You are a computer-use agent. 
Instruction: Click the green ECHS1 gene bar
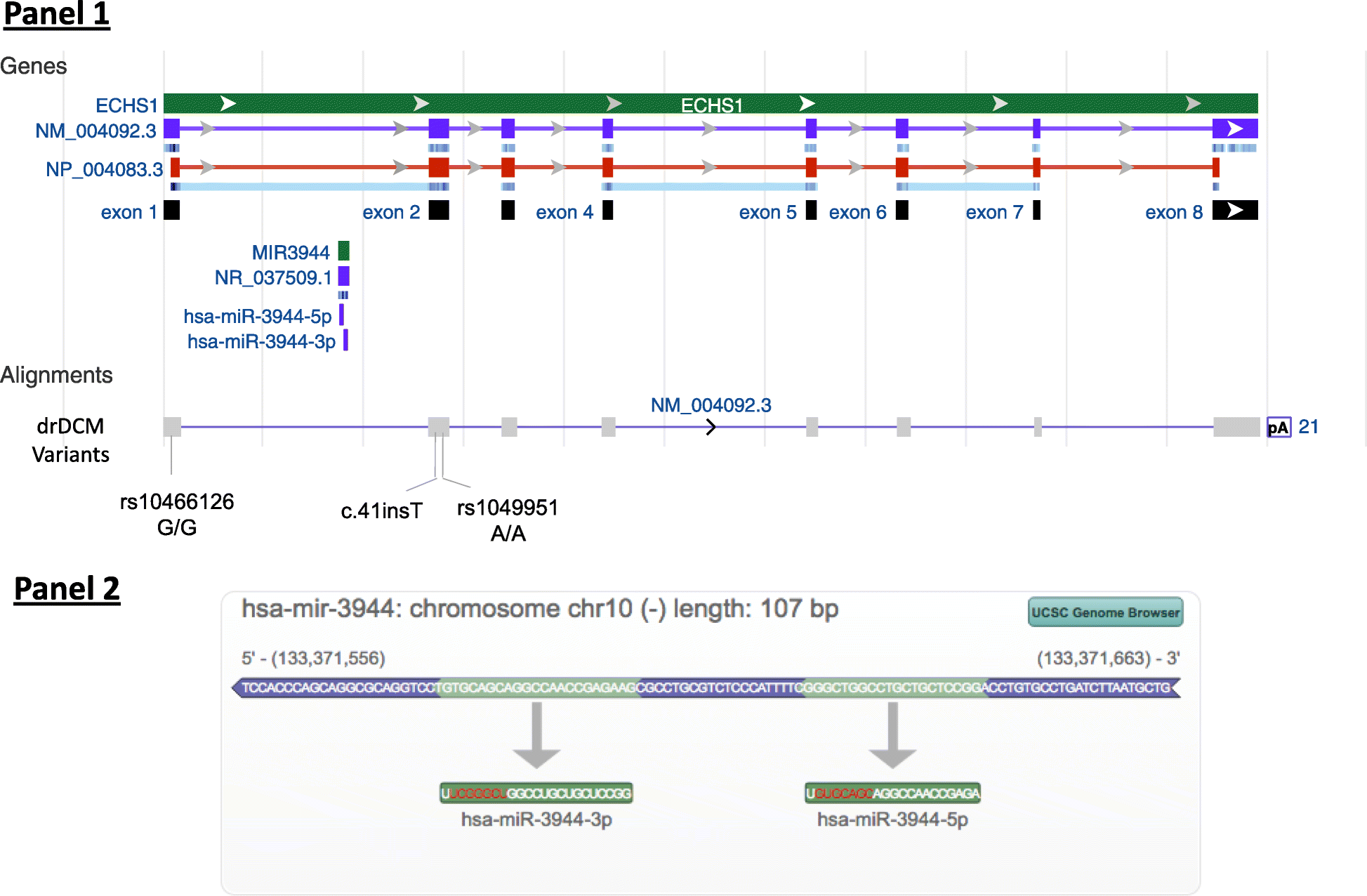pyautogui.click(x=711, y=104)
